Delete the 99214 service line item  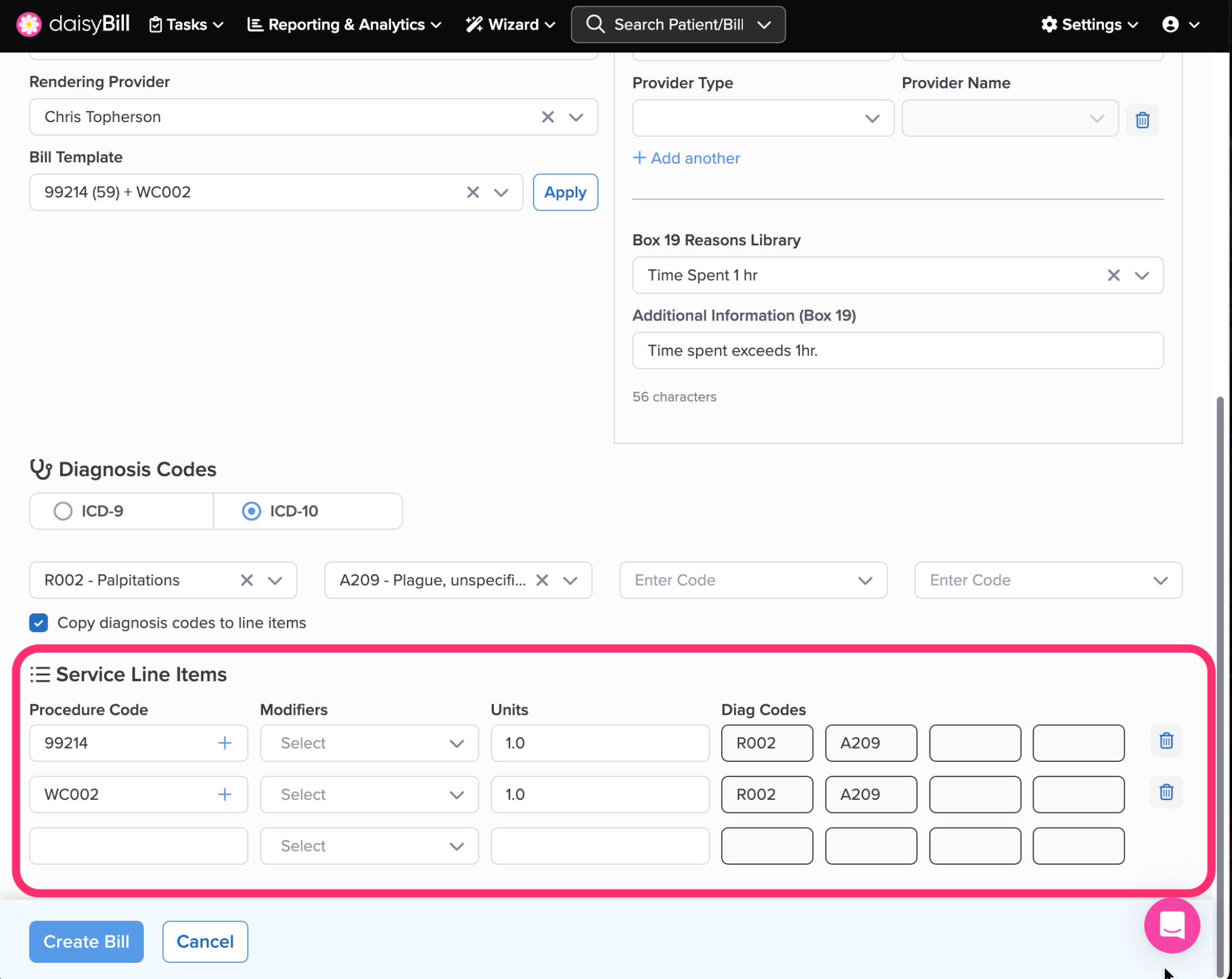[1166, 741]
